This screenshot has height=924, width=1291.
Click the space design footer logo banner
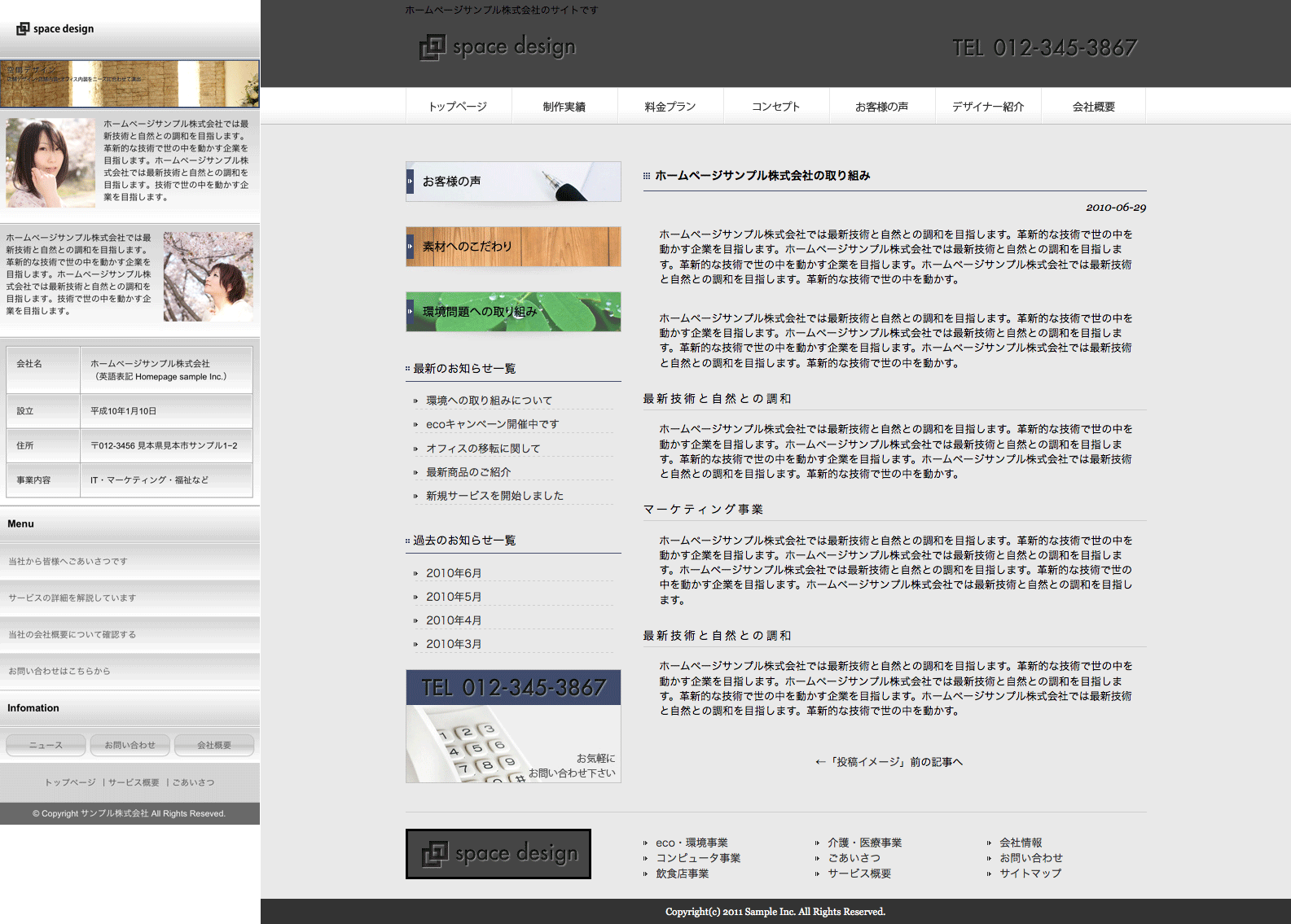click(498, 854)
